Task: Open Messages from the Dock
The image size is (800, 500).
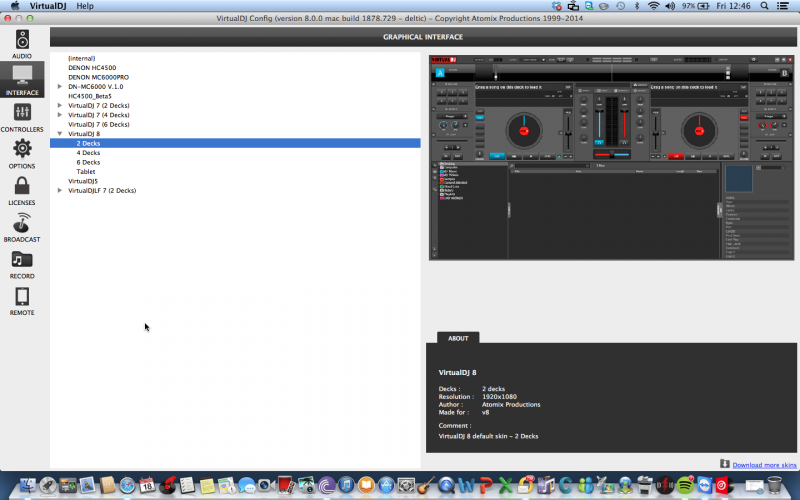Action: [x=246, y=485]
